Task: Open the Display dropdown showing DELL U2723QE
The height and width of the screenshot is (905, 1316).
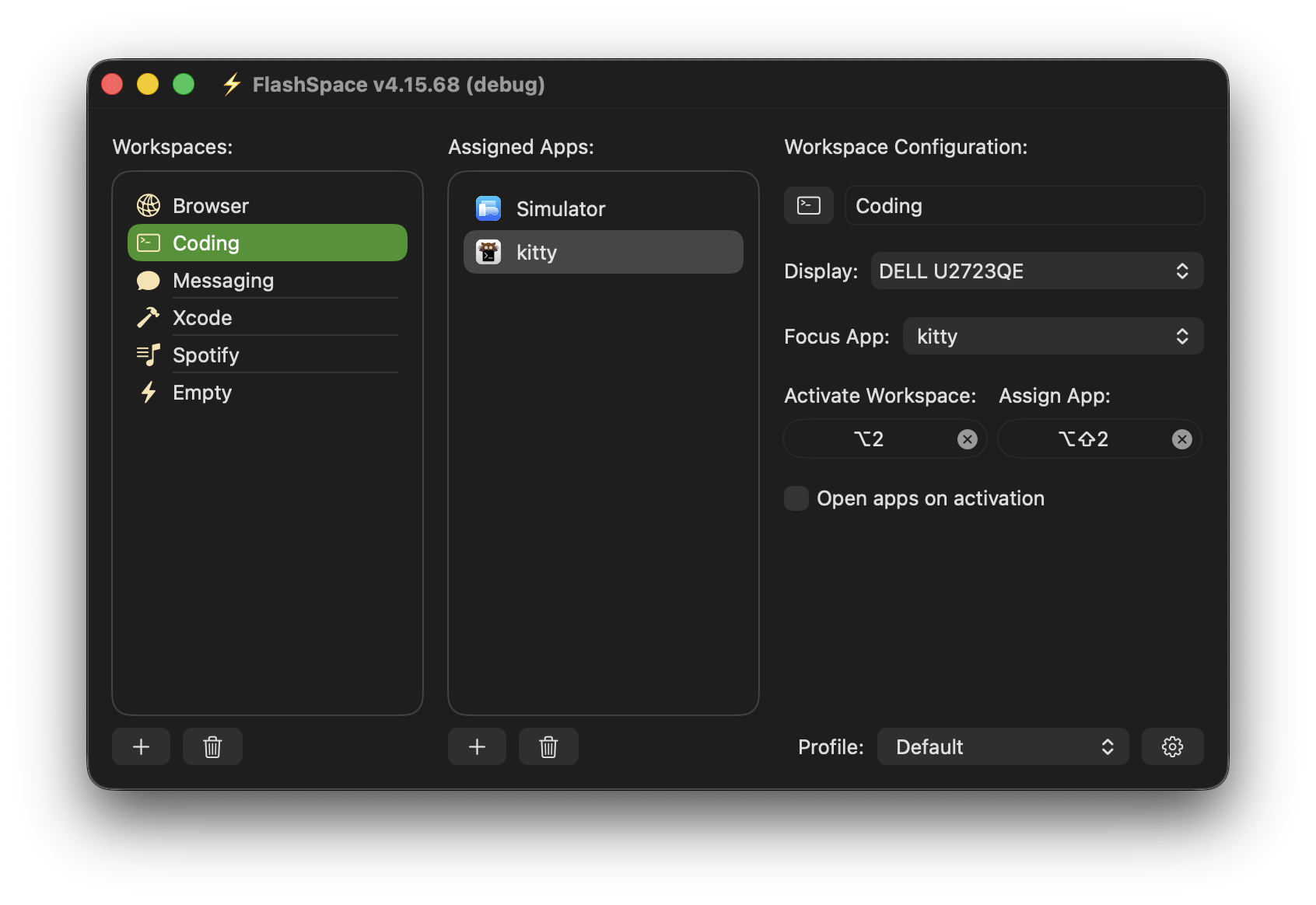Action: [x=1038, y=271]
